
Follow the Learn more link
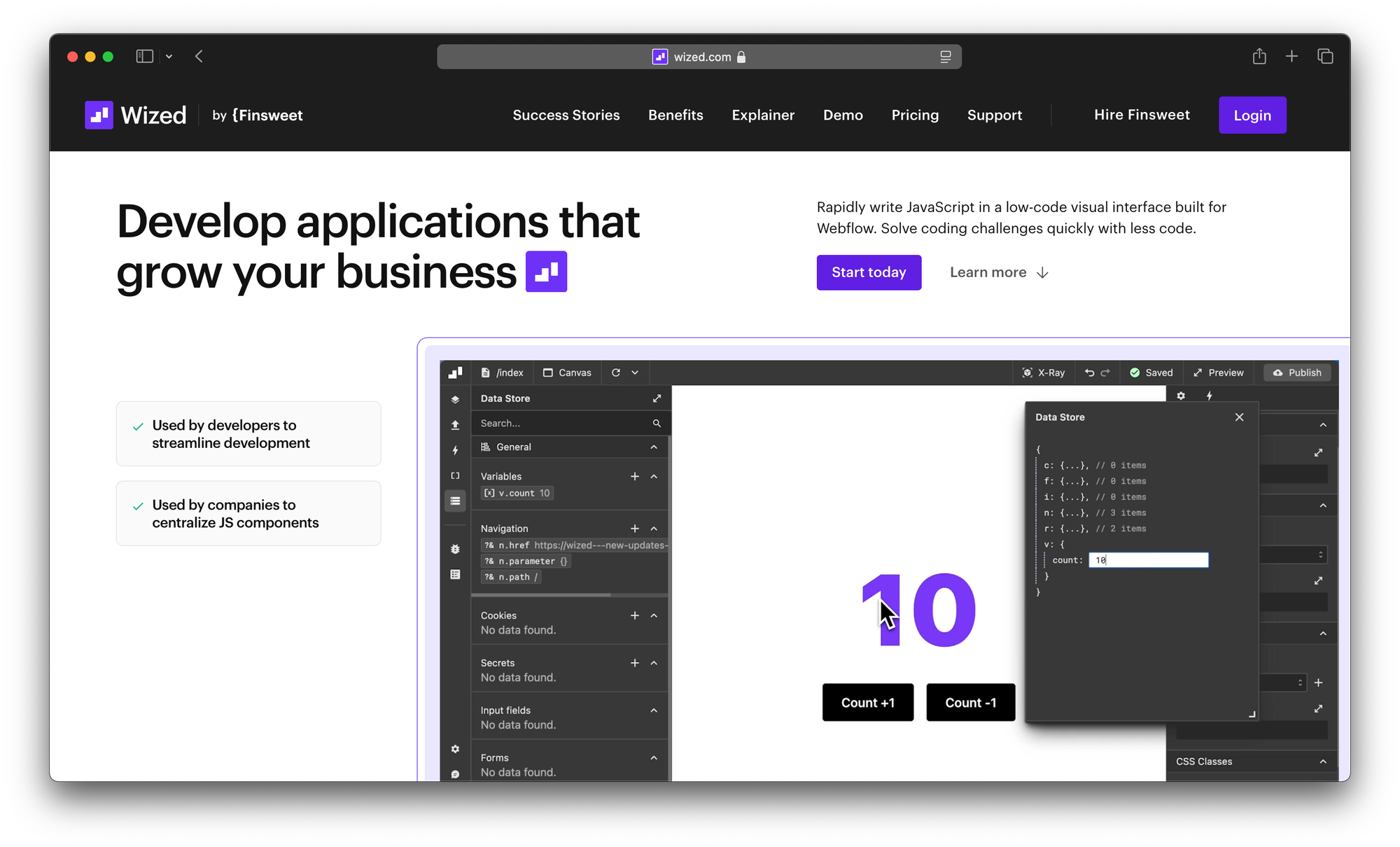pos(999,272)
